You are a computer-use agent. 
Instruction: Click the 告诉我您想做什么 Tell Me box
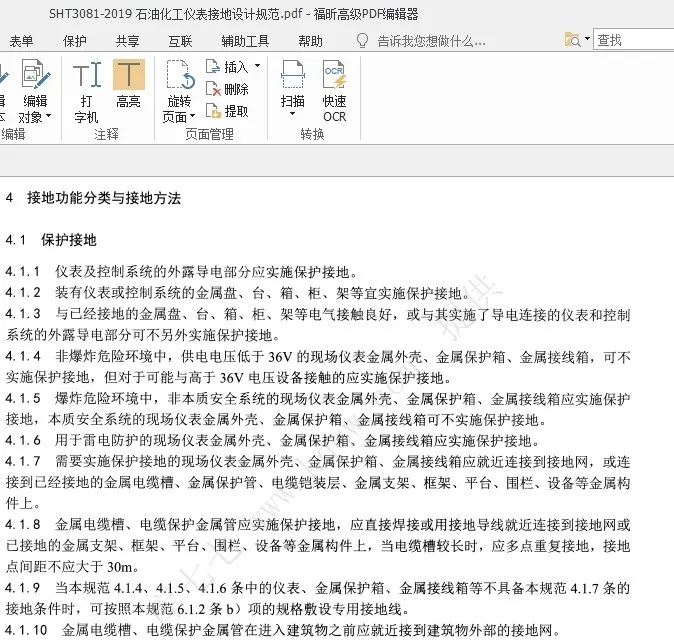[431, 41]
